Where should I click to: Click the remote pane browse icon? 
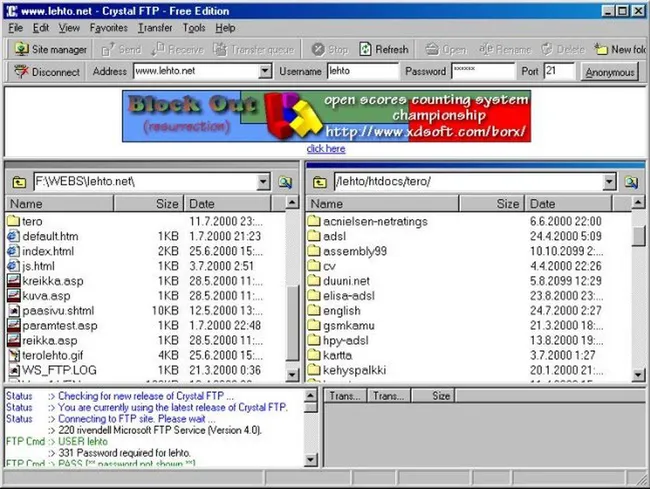coord(631,182)
